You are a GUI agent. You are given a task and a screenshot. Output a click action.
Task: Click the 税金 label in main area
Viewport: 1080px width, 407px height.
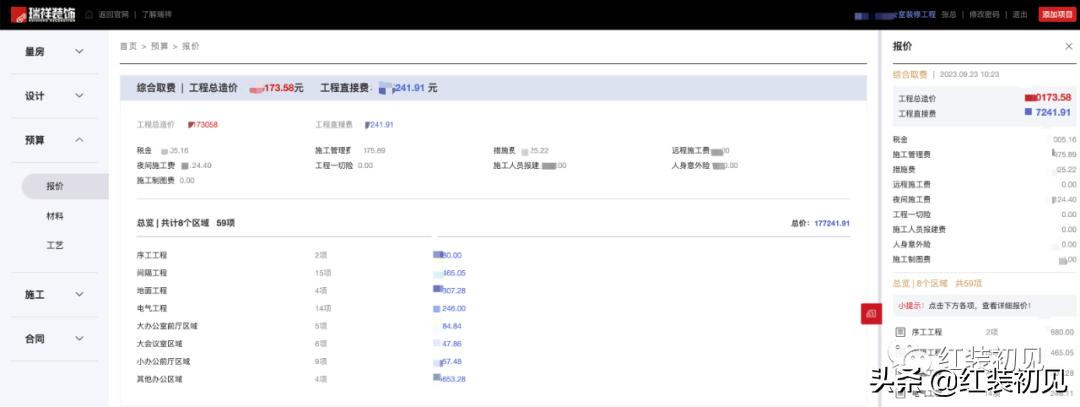pyautogui.click(x=145, y=150)
